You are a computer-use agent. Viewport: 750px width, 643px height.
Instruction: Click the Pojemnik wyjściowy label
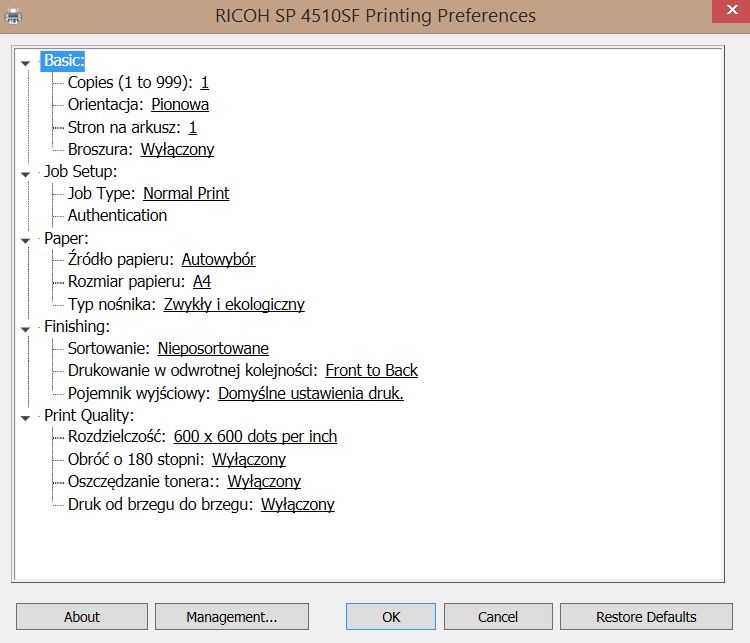point(139,393)
